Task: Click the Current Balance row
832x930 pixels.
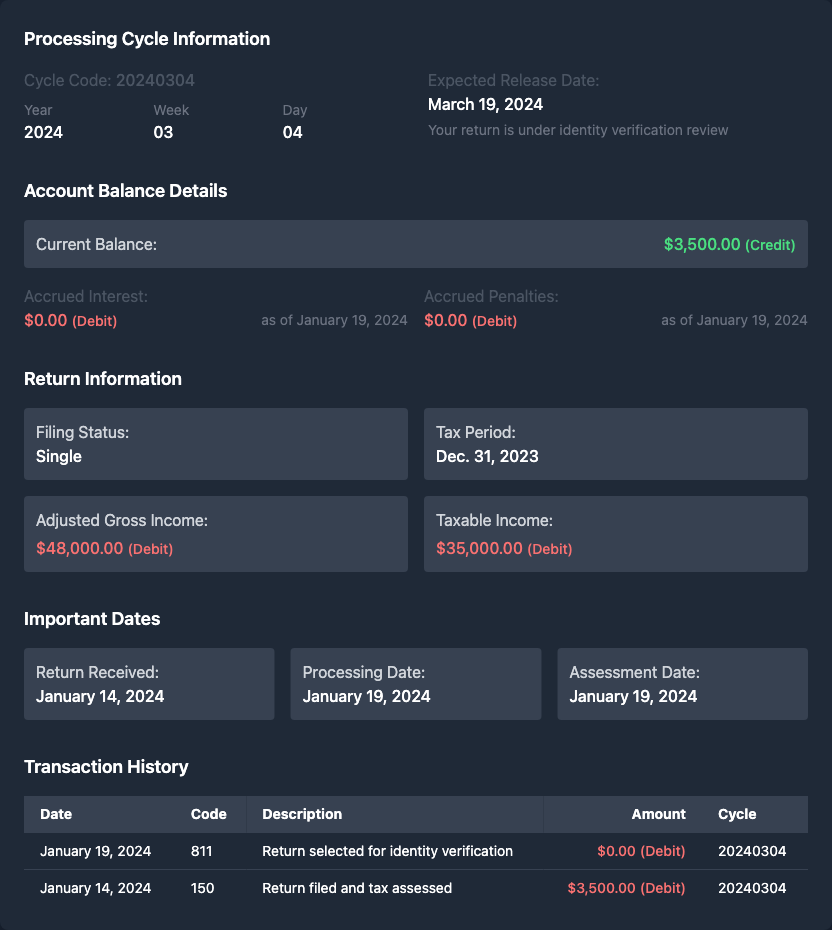Action: 415,244
